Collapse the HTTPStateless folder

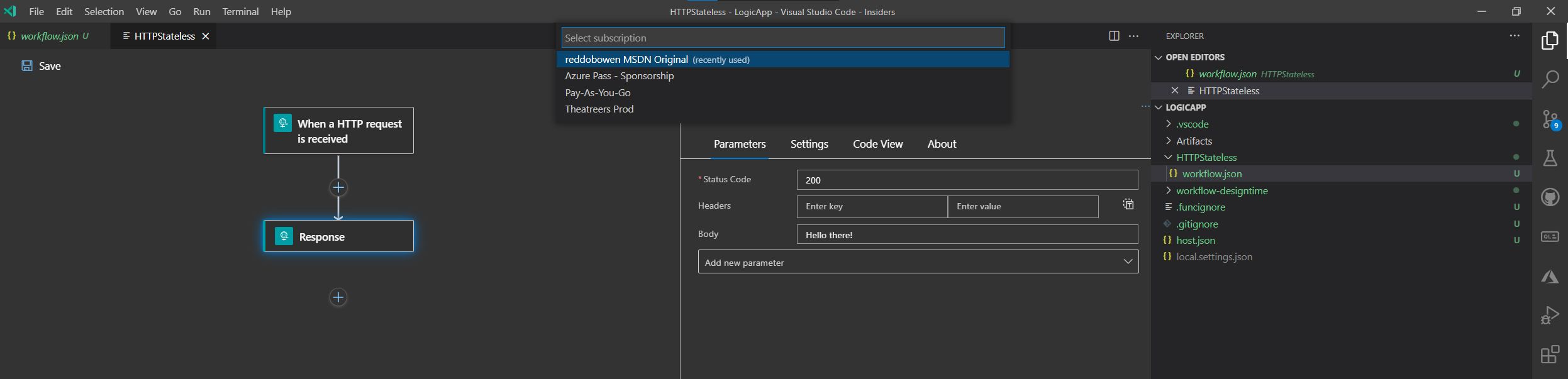[x=1169, y=157]
